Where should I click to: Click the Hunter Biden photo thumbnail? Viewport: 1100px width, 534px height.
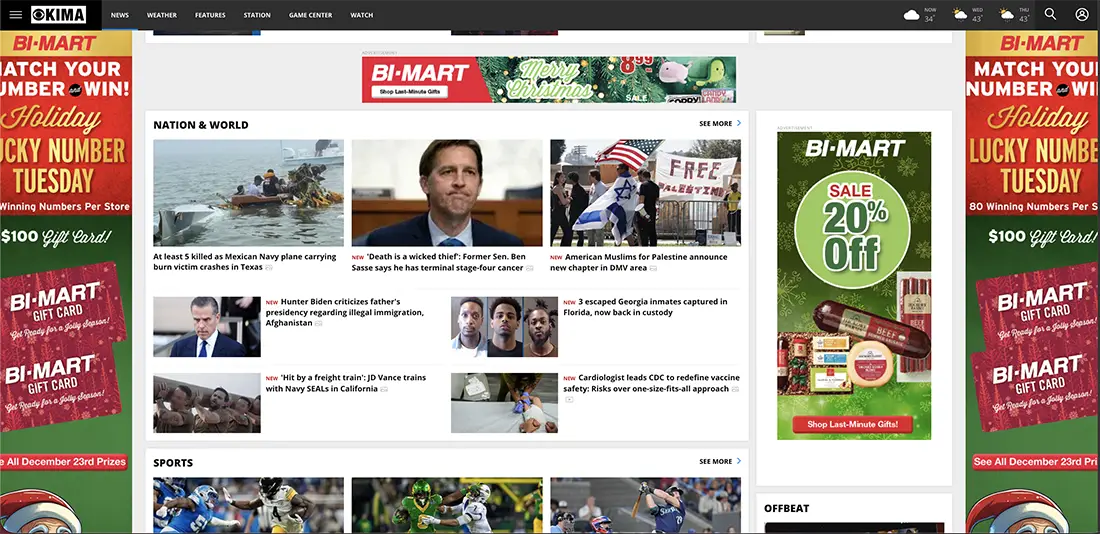pos(207,327)
